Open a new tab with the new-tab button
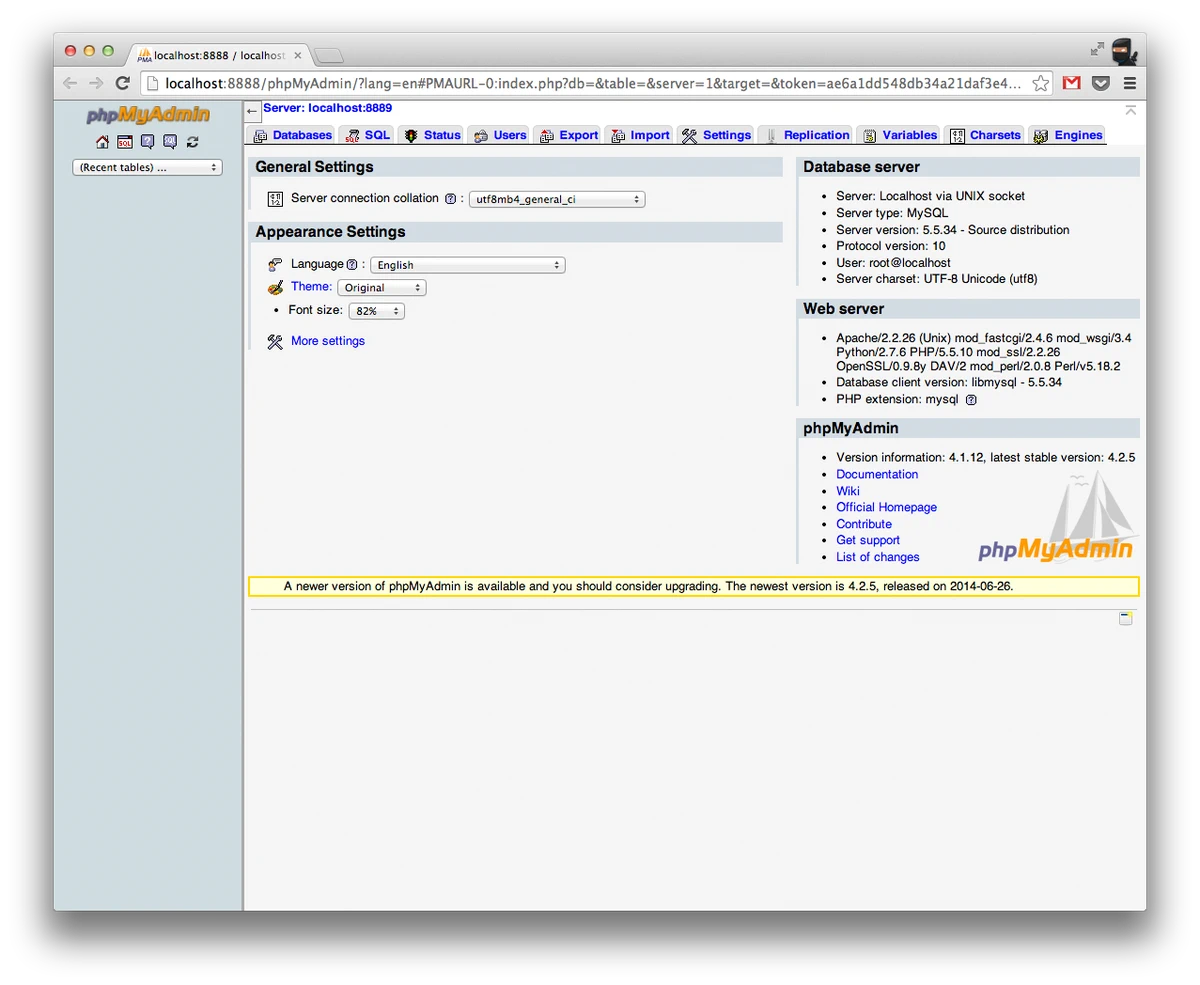Viewport: 1200px width, 985px height. tap(329, 56)
